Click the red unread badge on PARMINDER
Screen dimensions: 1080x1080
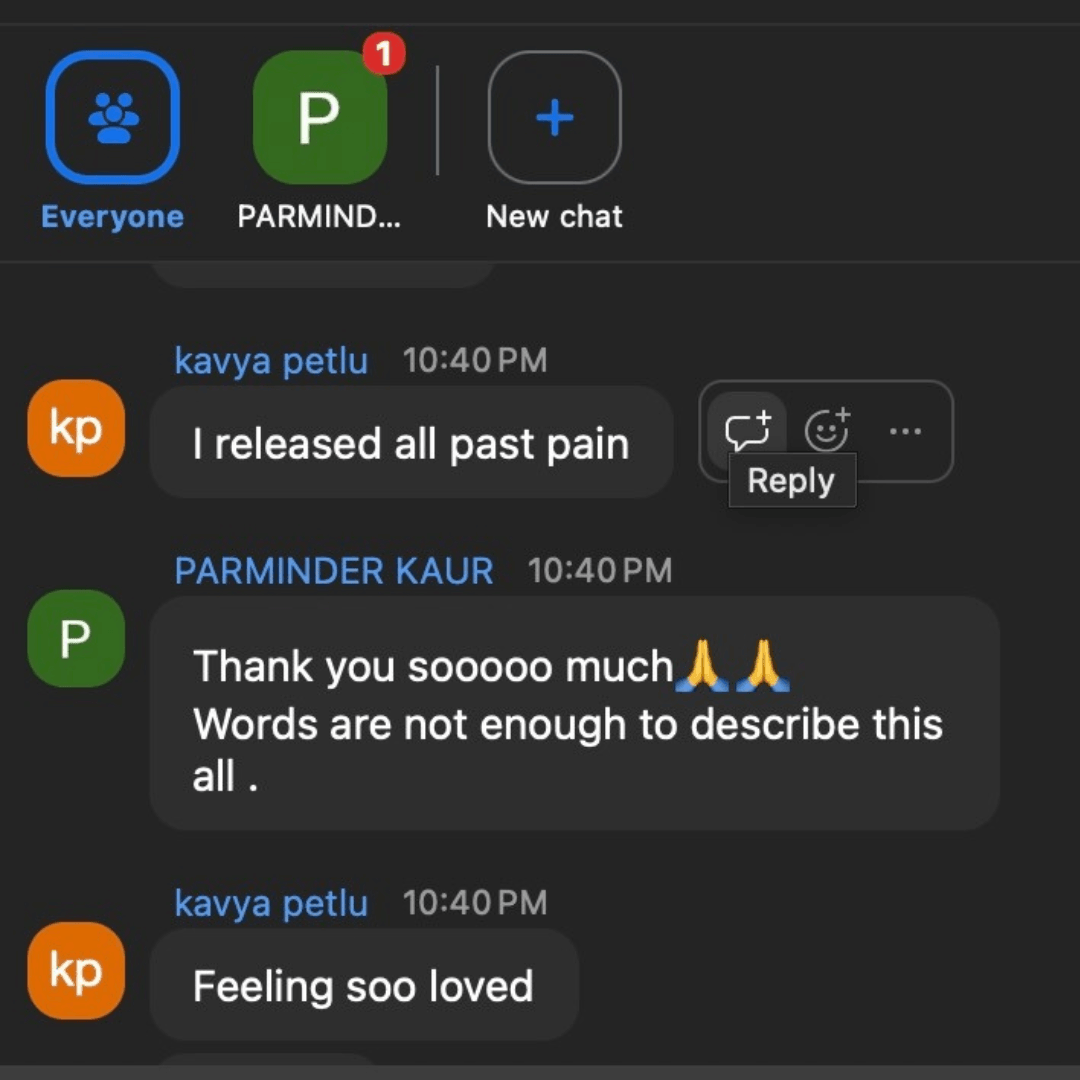click(384, 53)
